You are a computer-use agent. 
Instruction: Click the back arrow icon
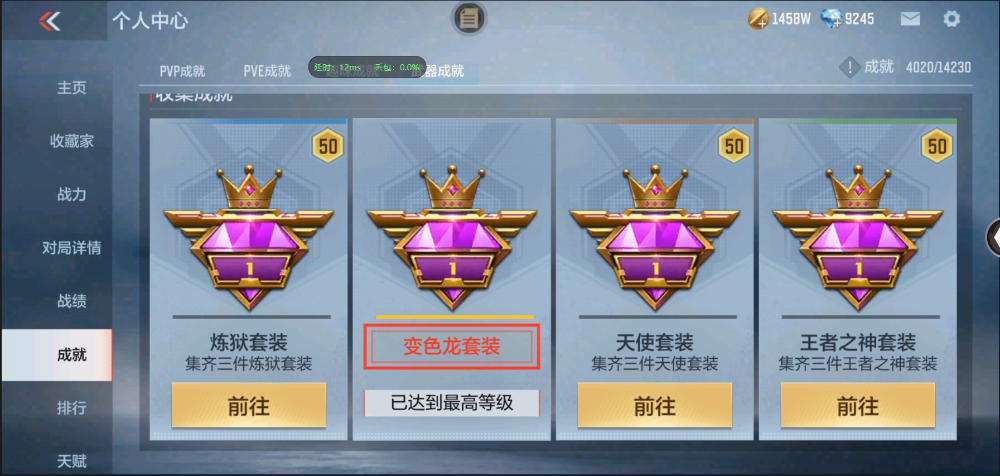[x=49, y=20]
